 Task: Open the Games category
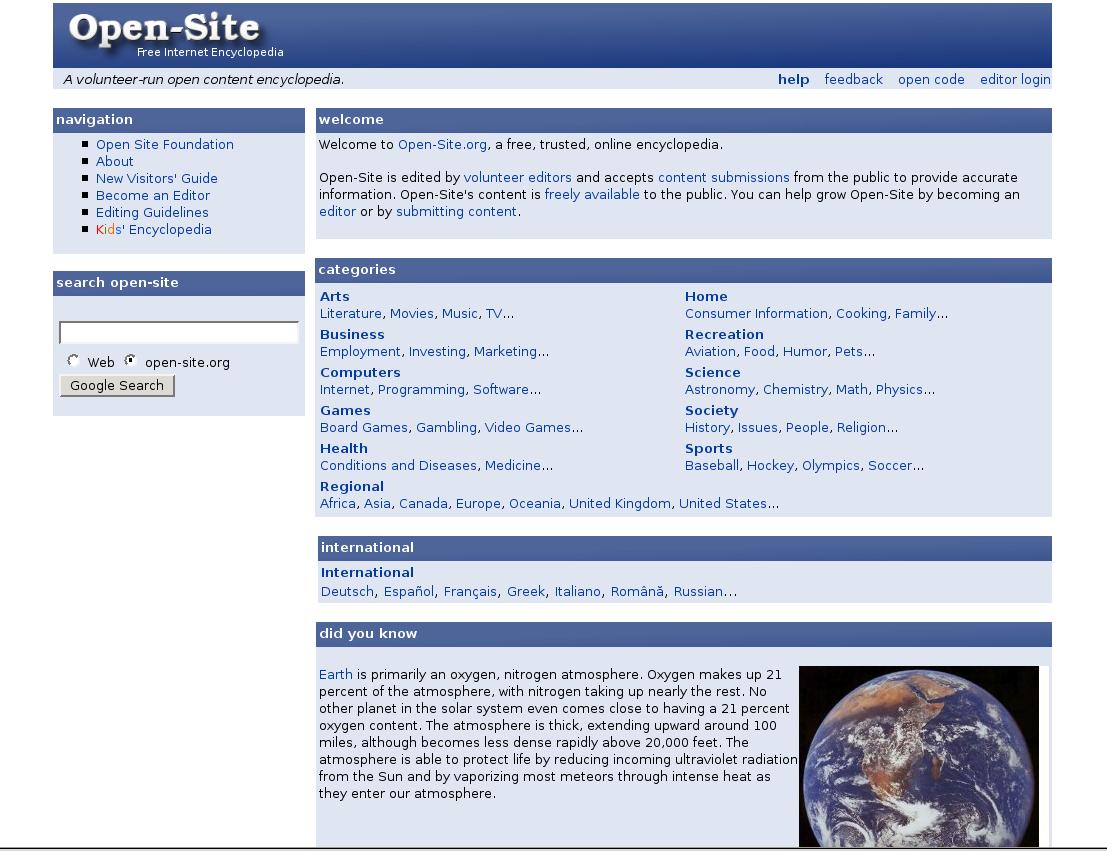(345, 411)
